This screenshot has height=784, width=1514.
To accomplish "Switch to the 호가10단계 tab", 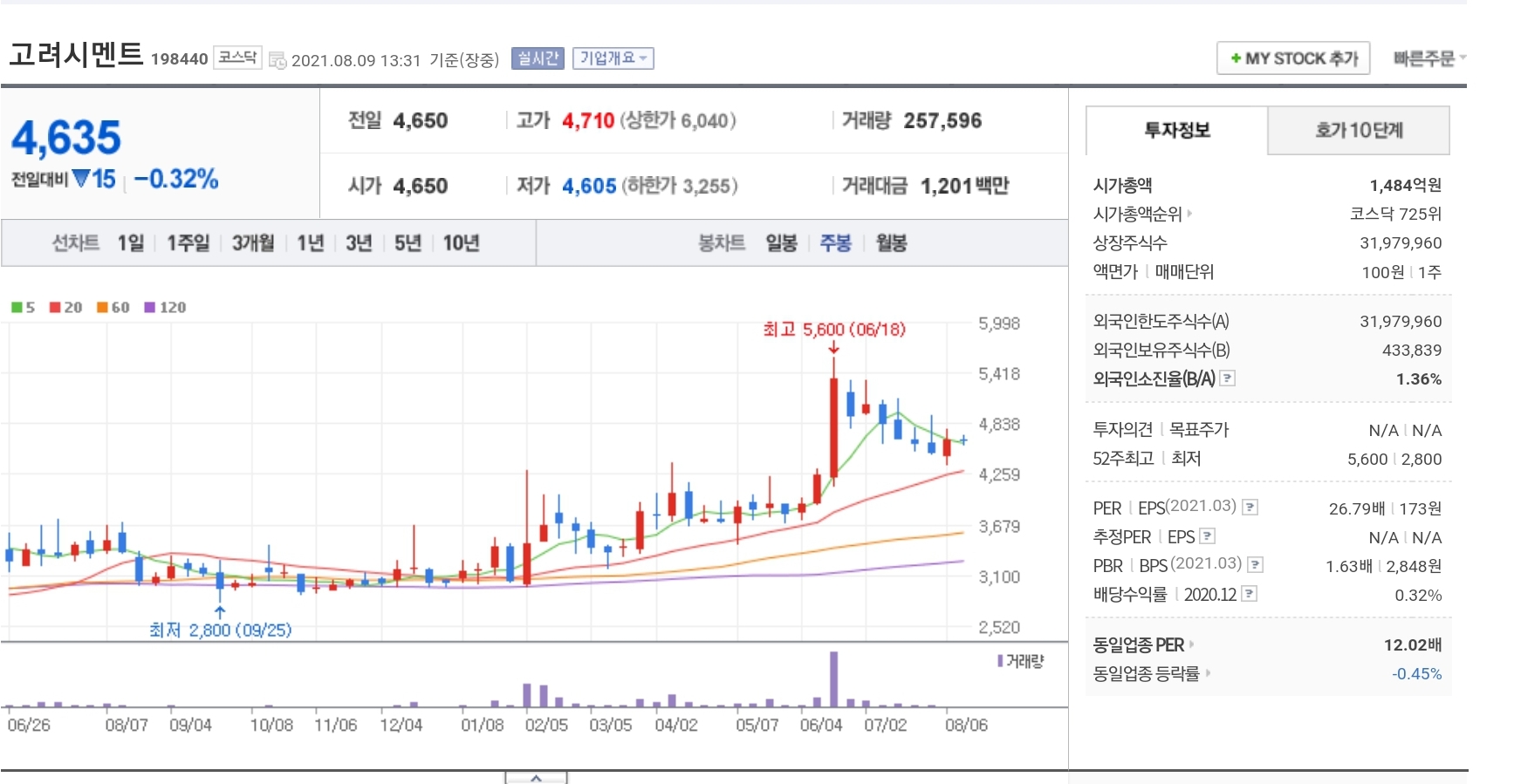I will (x=1359, y=131).
